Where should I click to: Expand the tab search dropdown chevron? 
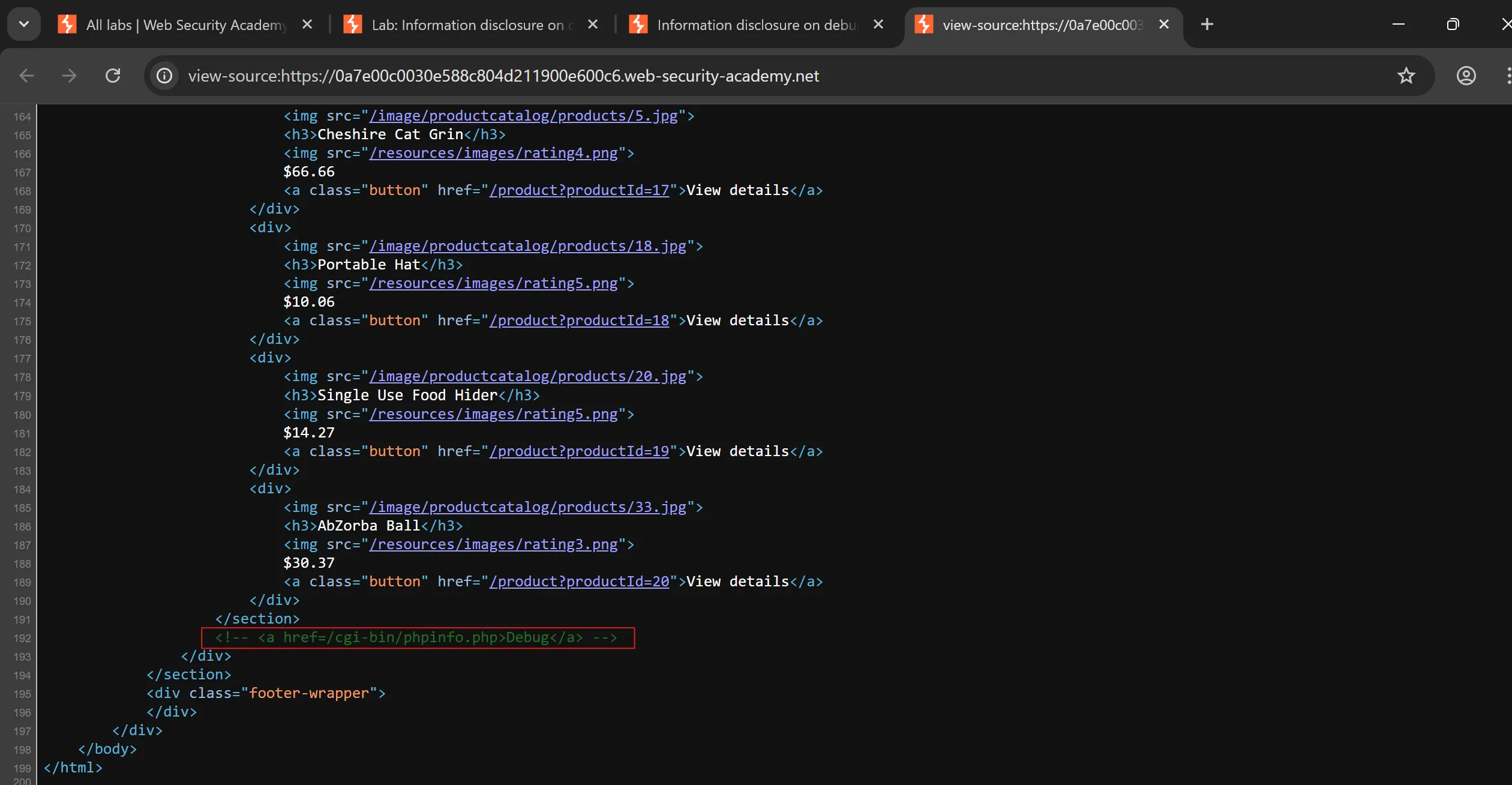pyautogui.click(x=24, y=25)
